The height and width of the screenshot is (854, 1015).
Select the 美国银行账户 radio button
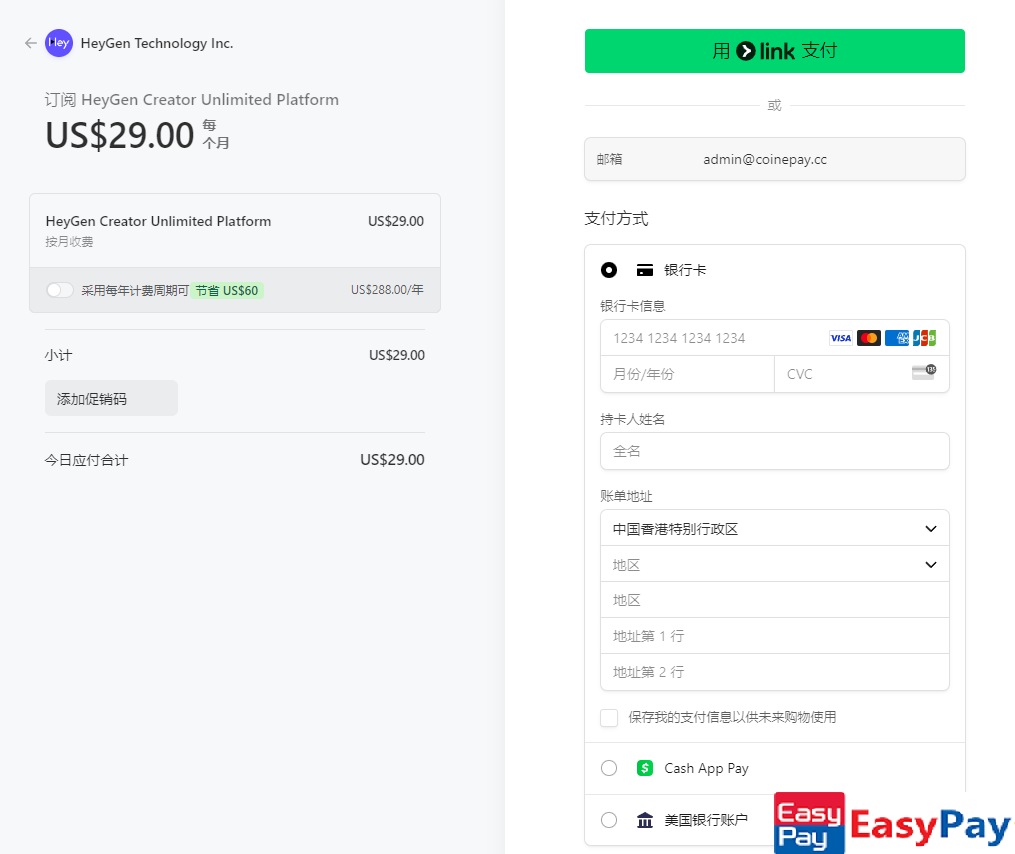pos(609,820)
